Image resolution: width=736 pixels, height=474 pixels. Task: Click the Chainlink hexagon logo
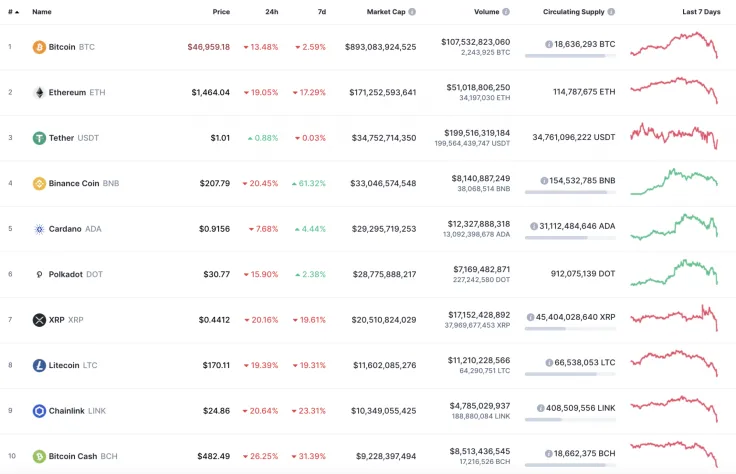pos(39,411)
